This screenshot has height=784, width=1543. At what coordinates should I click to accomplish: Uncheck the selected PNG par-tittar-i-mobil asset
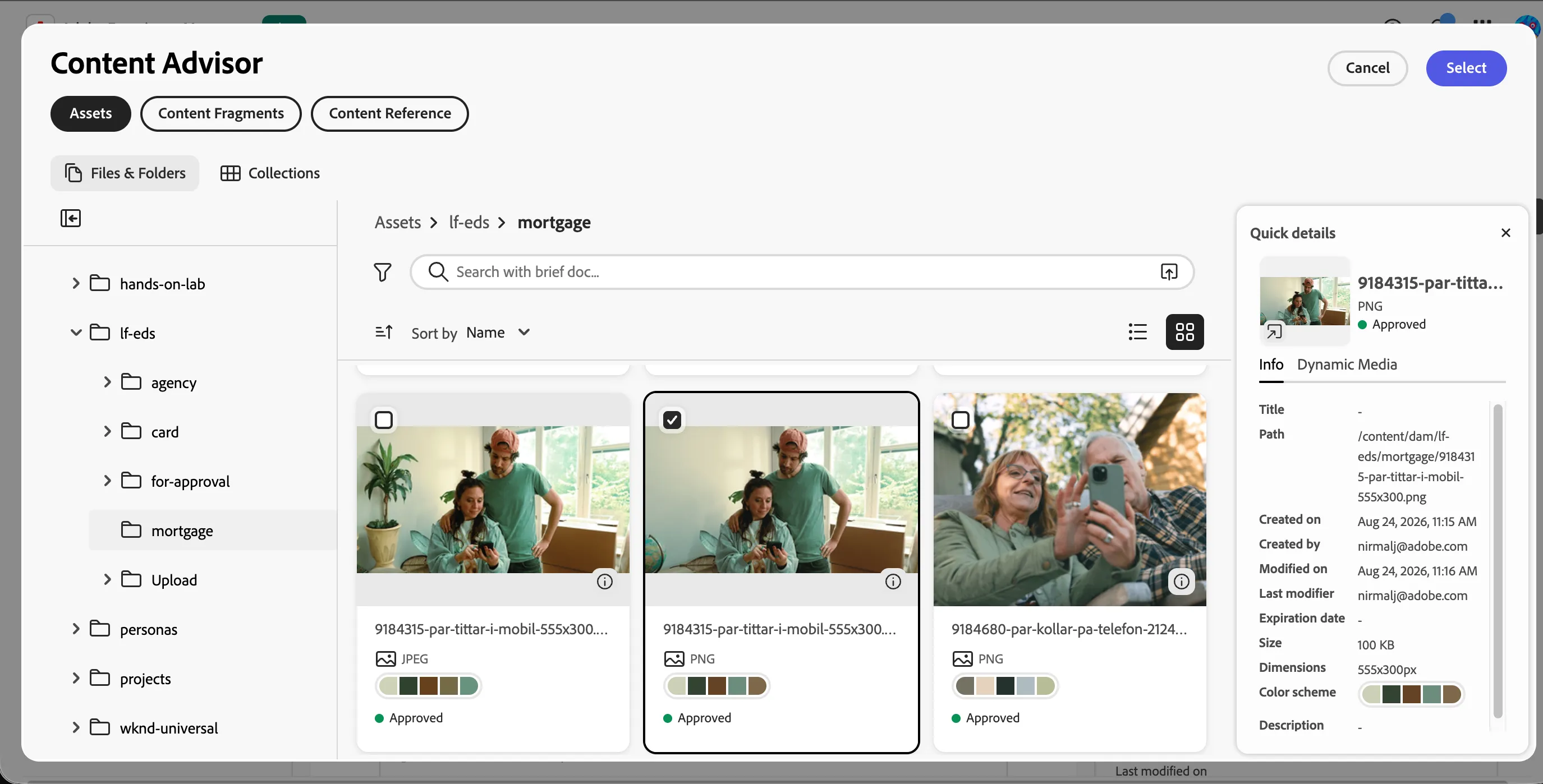pos(672,420)
